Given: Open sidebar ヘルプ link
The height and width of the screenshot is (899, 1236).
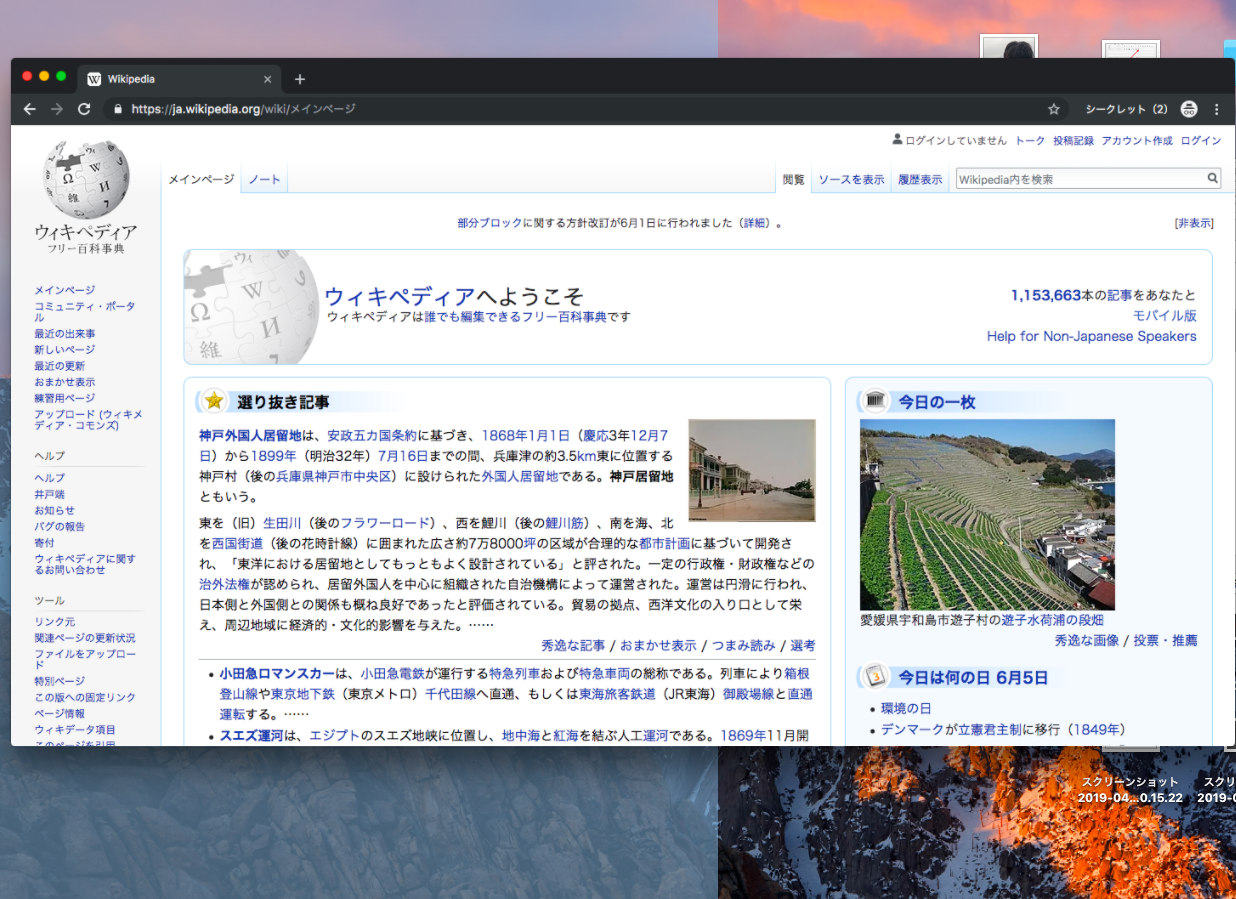Looking at the screenshot, I should click(49, 478).
